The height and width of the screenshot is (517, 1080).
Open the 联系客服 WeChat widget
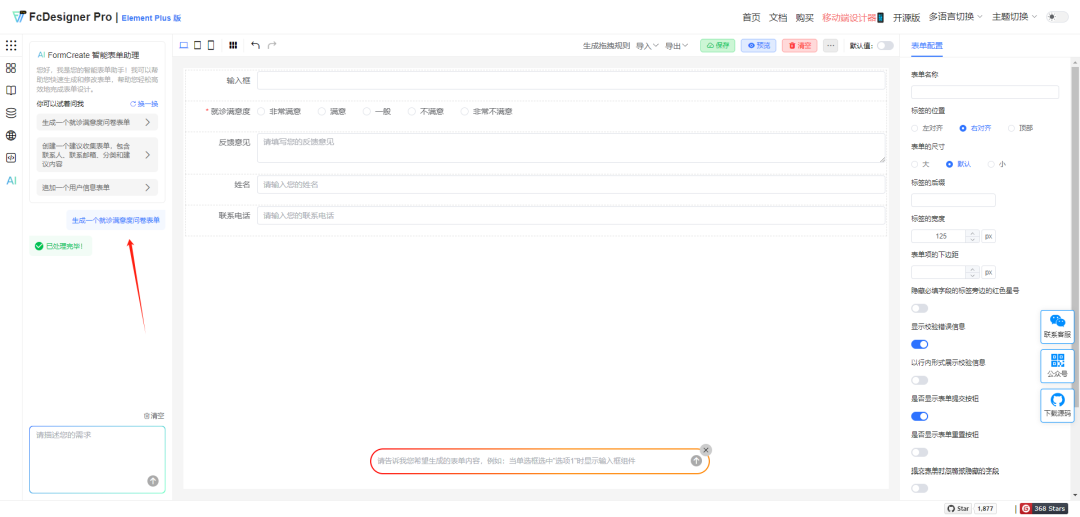[x=1057, y=326]
